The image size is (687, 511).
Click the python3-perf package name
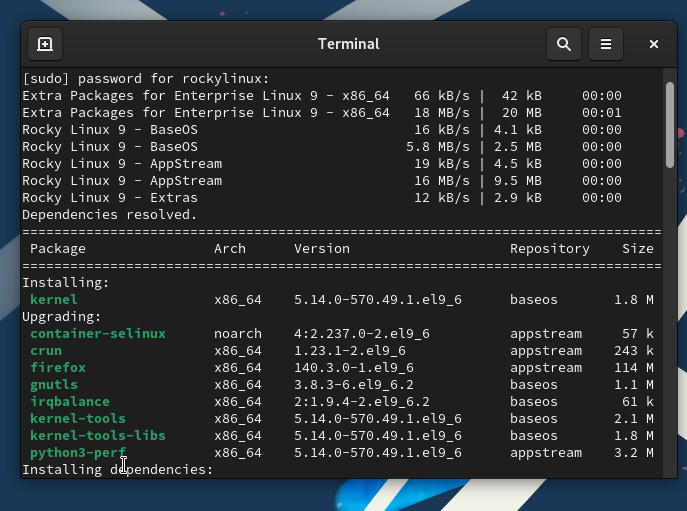point(78,453)
